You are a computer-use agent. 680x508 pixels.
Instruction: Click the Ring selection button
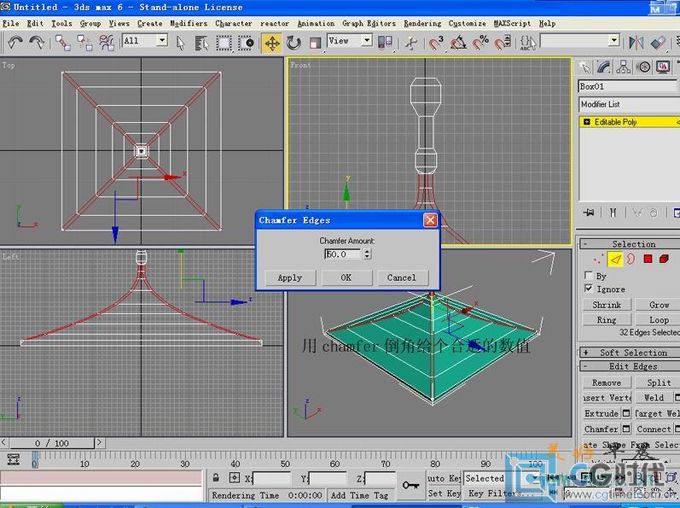click(x=607, y=320)
